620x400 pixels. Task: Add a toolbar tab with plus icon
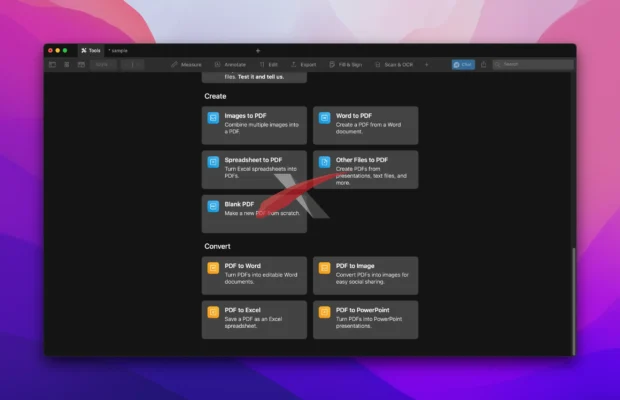coord(426,64)
